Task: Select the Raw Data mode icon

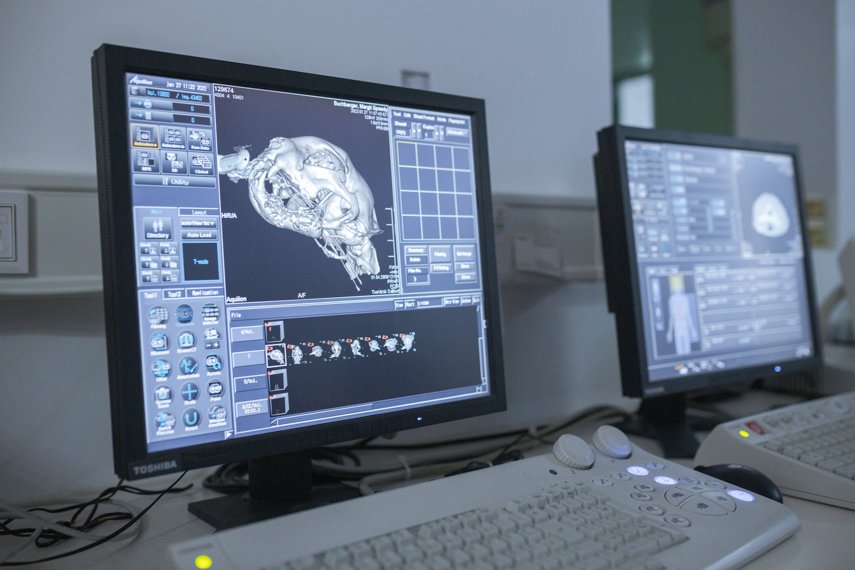Action: [200, 140]
